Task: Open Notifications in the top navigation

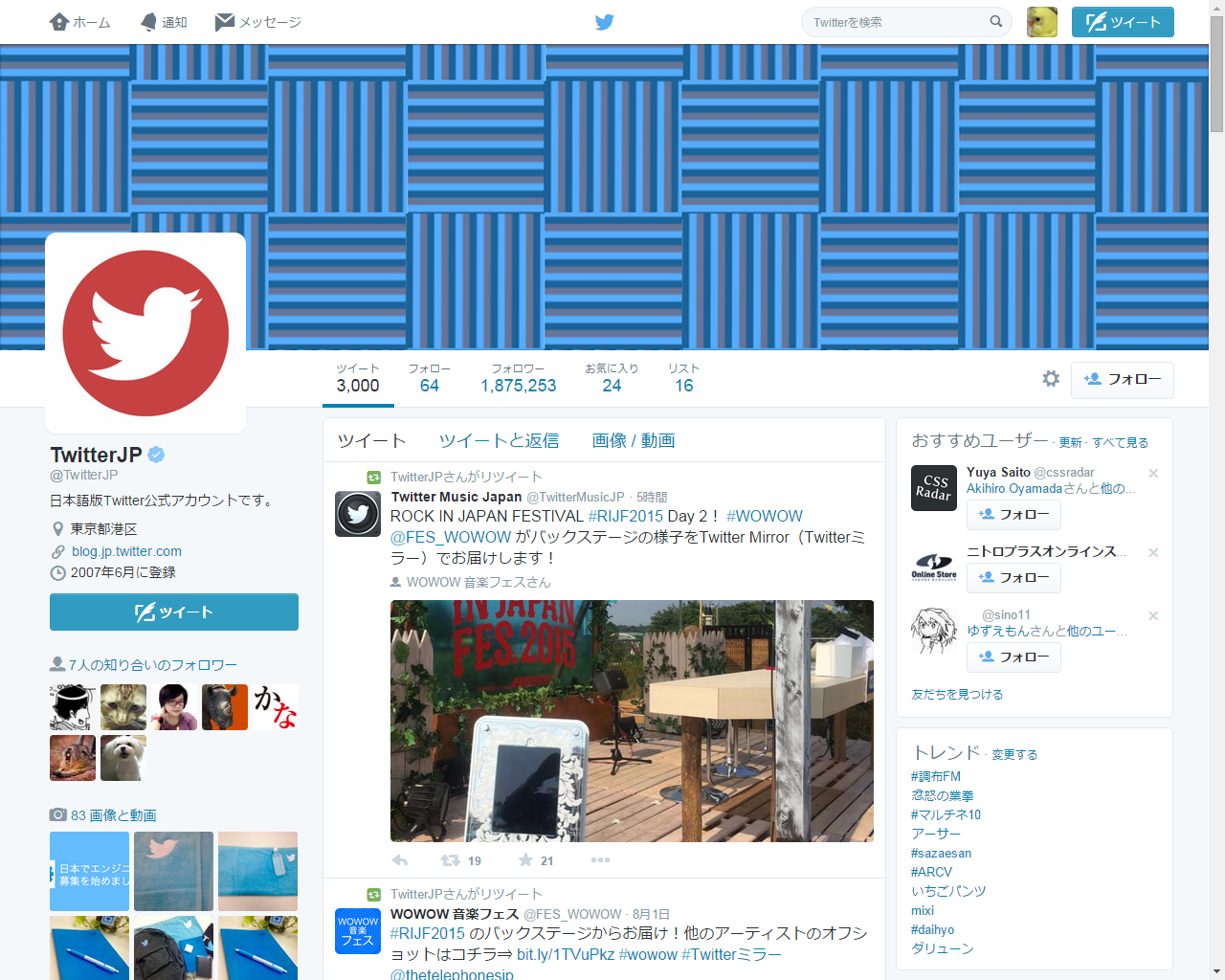Action: click(164, 22)
